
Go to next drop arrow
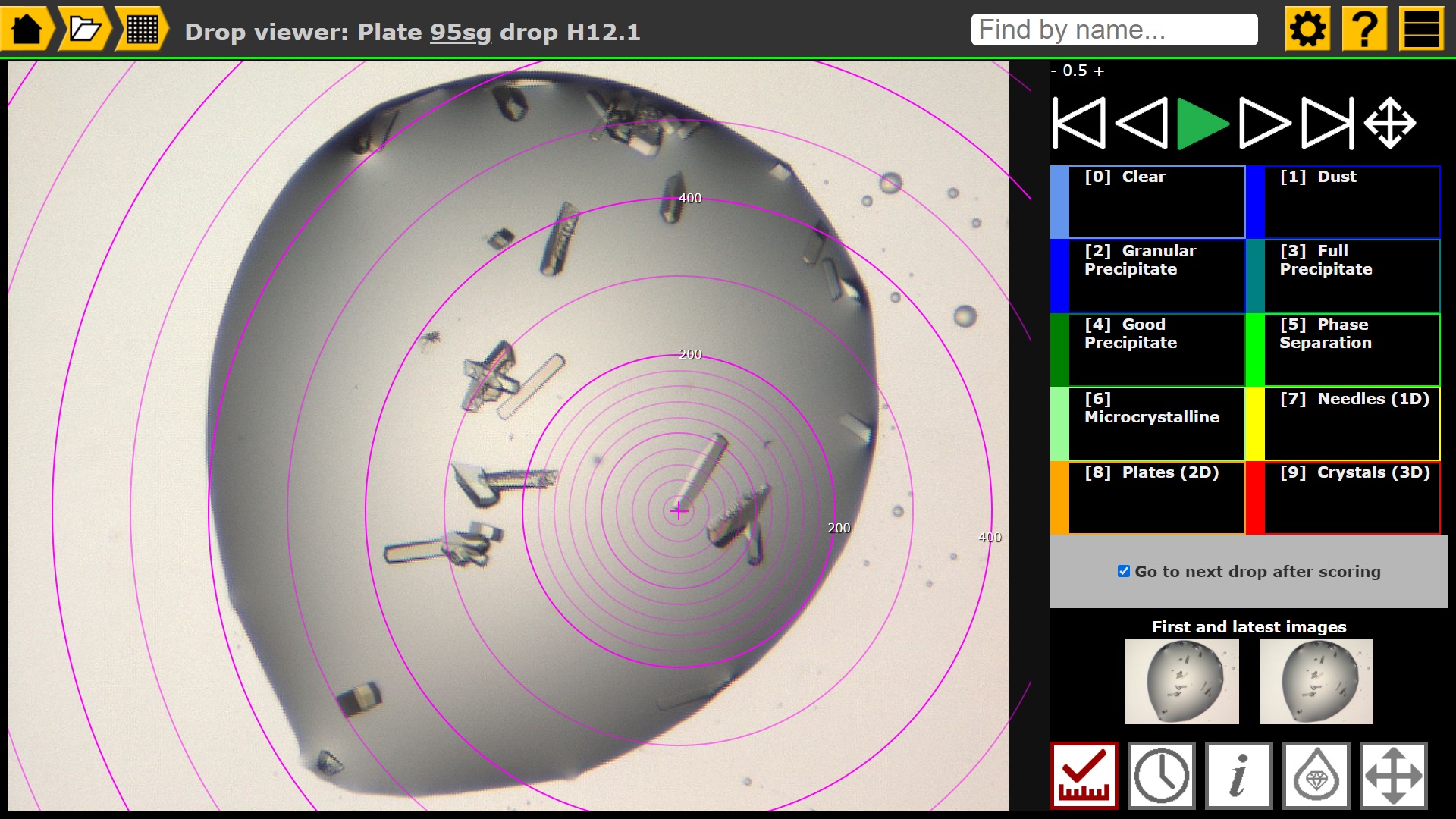pyautogui.click(x=1264, y=123)
